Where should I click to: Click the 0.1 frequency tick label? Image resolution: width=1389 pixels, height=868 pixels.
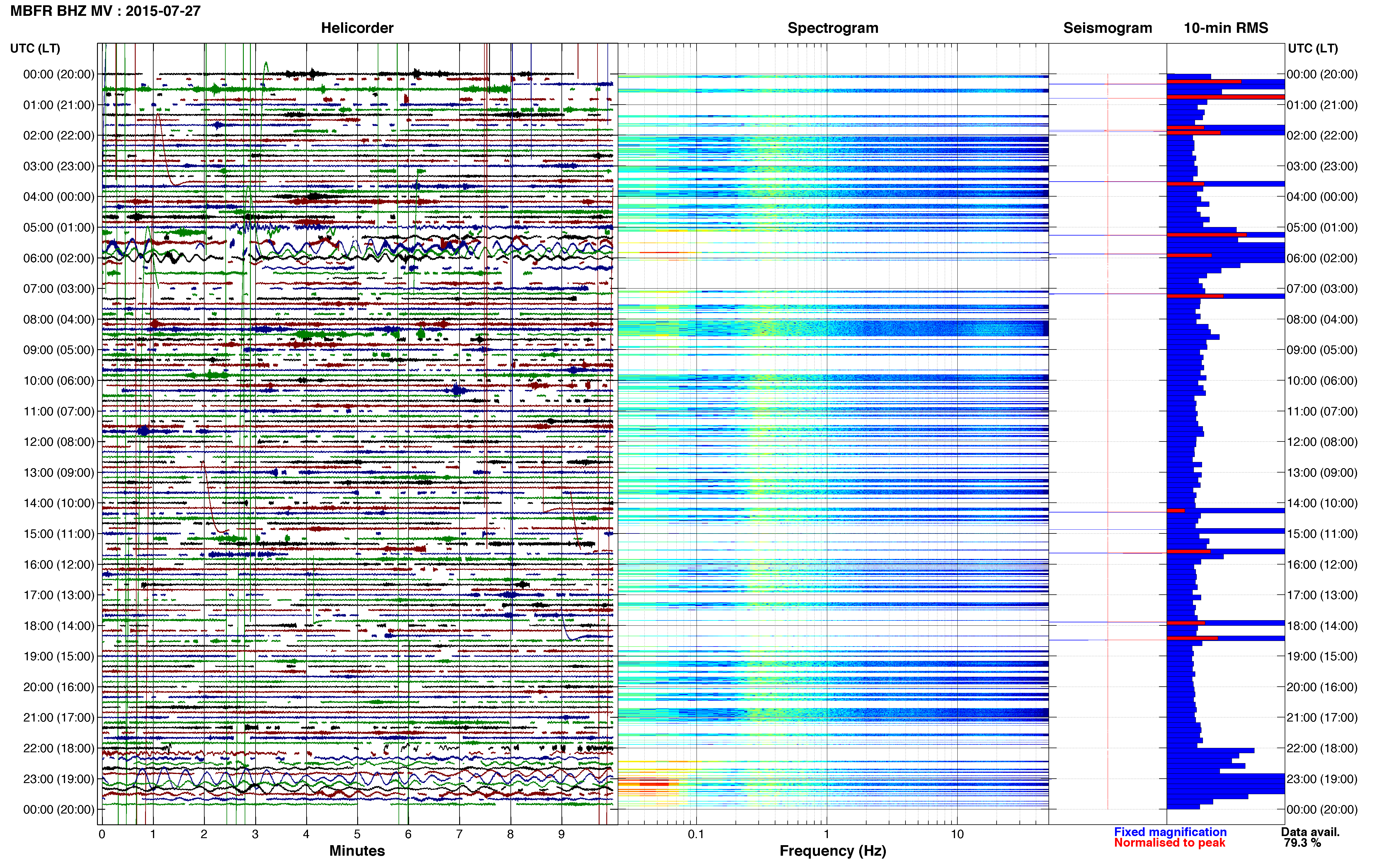[x=696, y=834]
